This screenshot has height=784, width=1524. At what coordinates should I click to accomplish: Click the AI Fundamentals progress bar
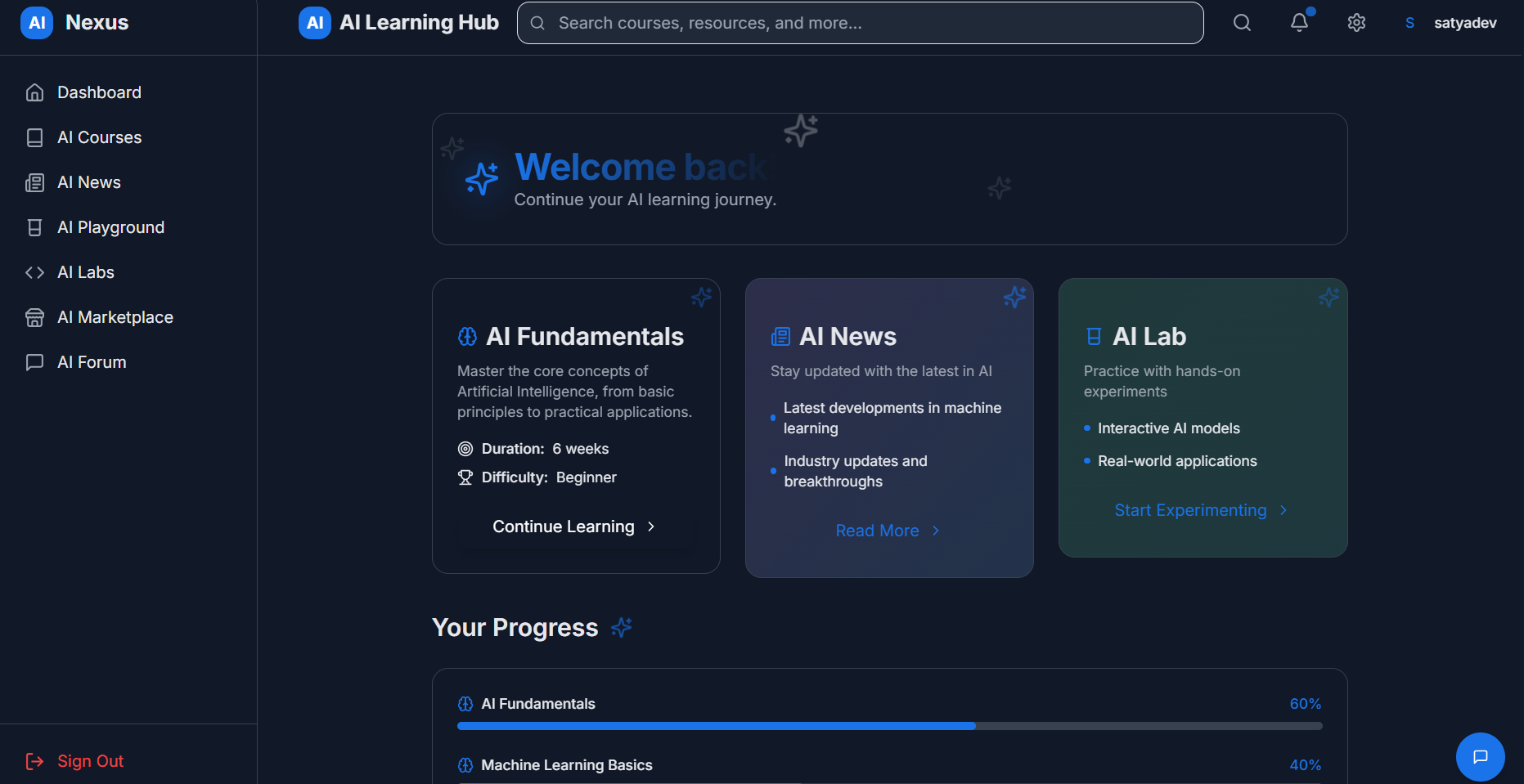coord(889,725)
